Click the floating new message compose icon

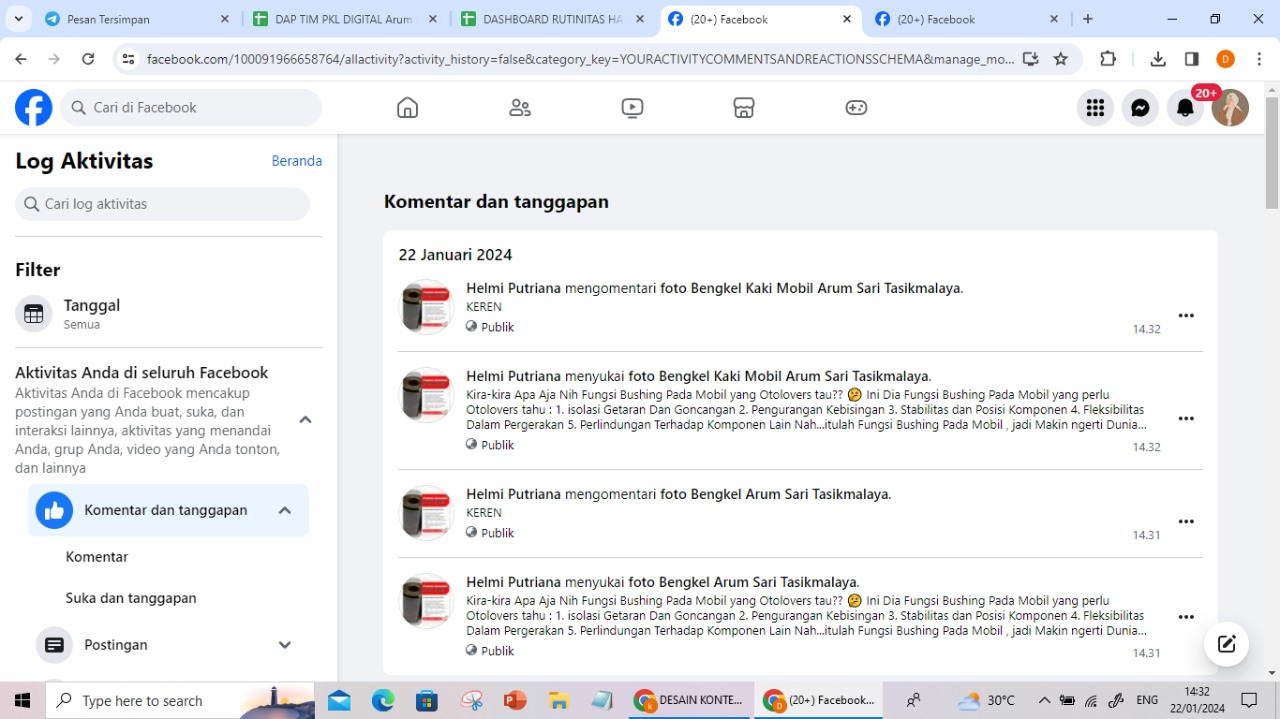coord(1226,643)
